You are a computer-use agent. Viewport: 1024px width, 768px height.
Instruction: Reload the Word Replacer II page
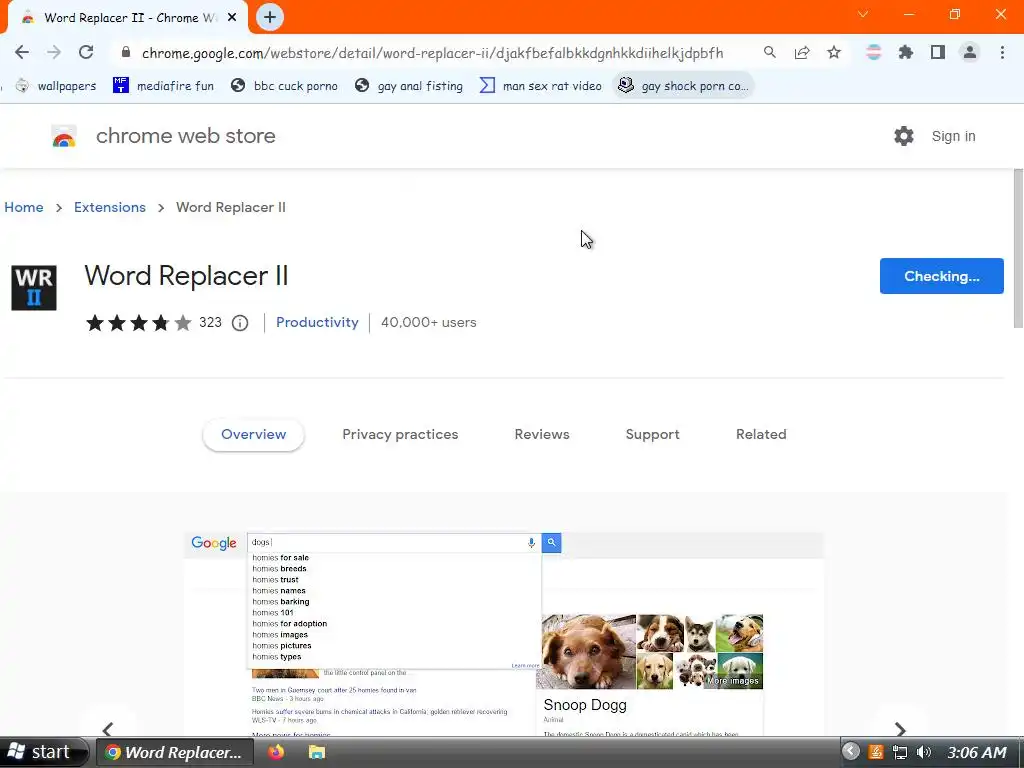click(x=86, y=52)
